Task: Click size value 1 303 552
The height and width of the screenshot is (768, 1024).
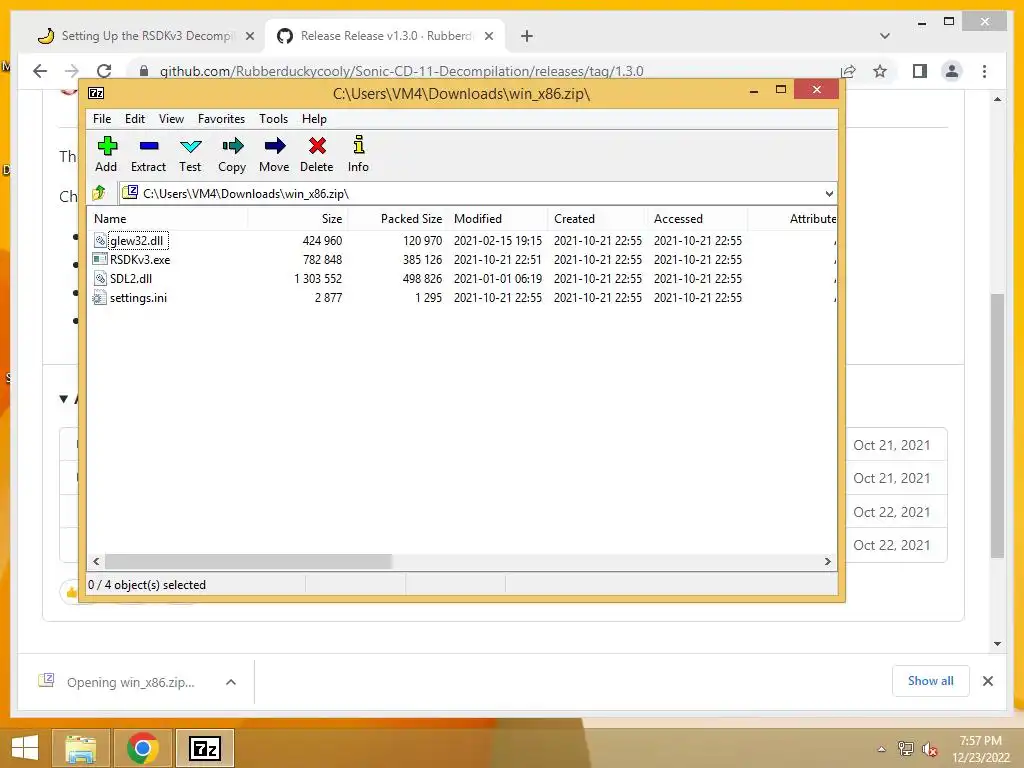Action: [318, 278]
